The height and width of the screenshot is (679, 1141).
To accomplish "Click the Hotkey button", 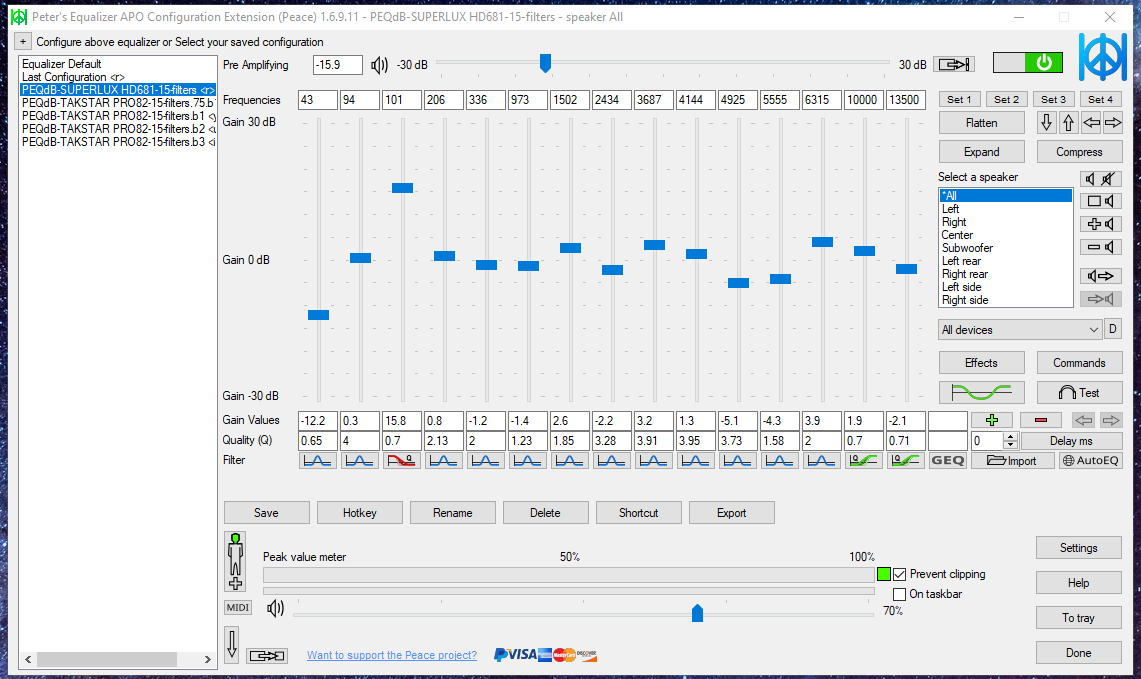I will click(359, 513).
